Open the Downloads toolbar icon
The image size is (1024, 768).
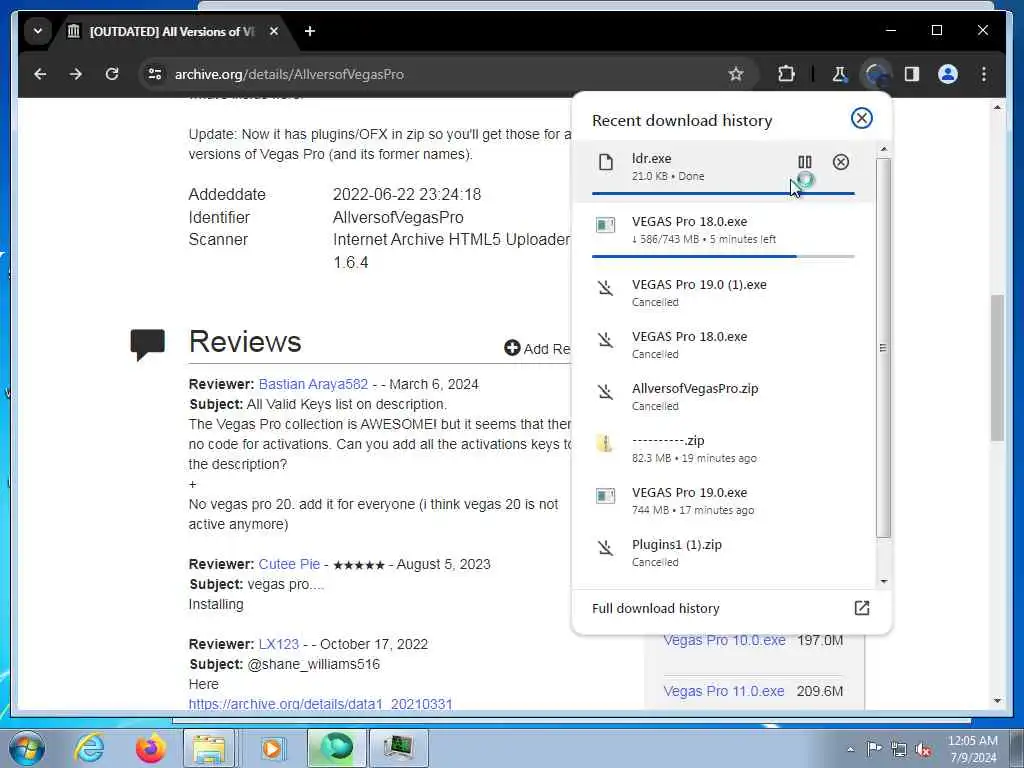coord(876,74)
